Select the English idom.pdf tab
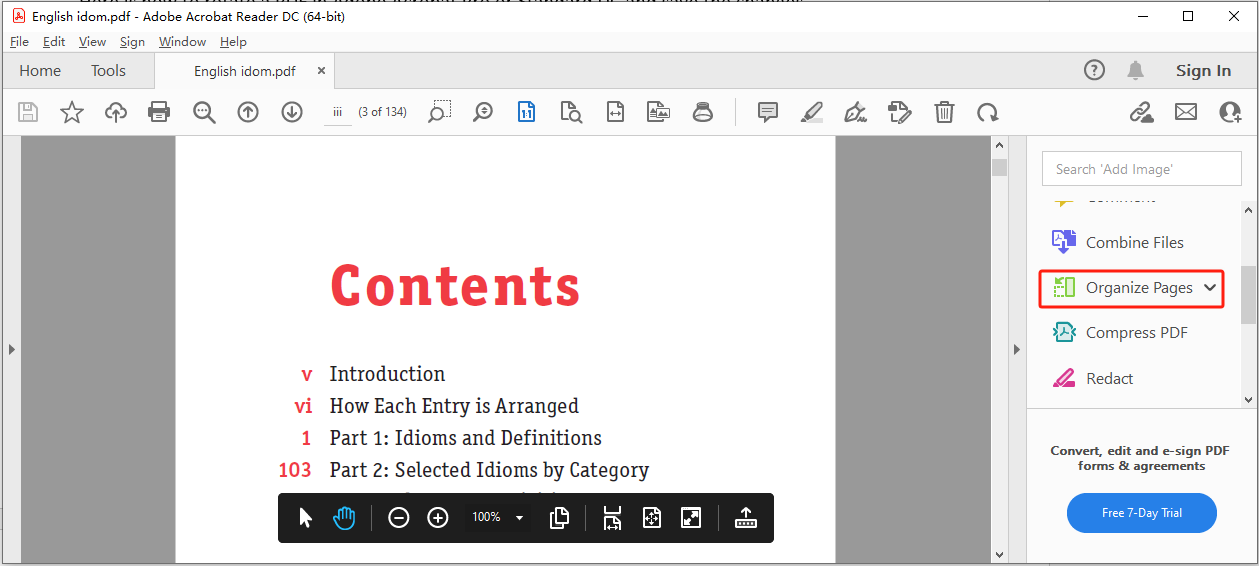The height and width of the screenshot is (566, 1259). pos(244,71)
